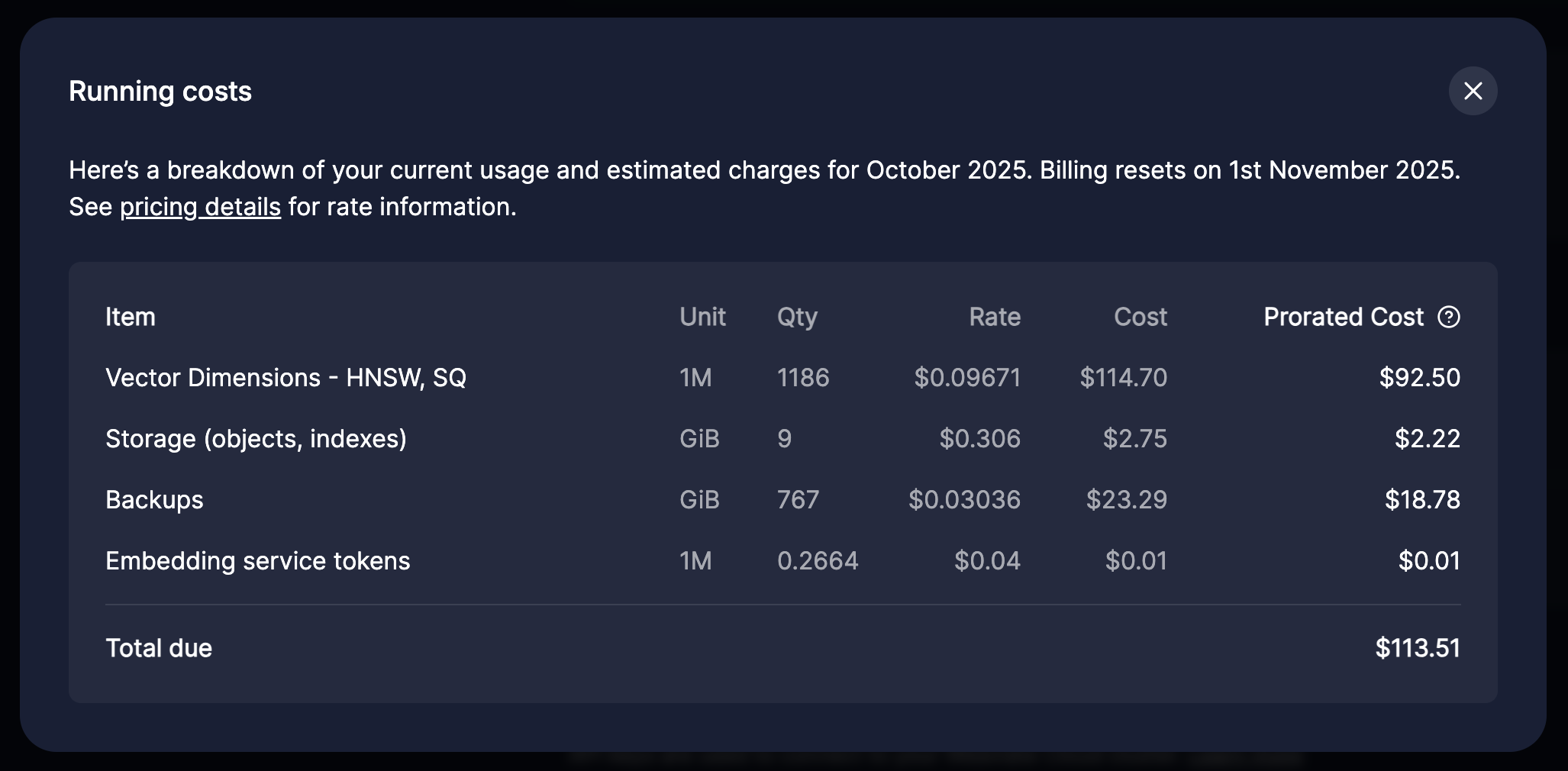Click the Prorated Cost column header

pyautogui.click(x=1344, y=317)
